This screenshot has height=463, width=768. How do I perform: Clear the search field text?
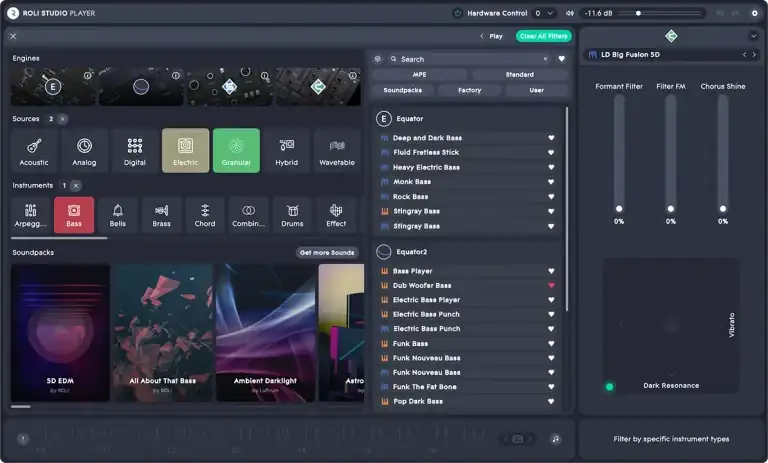point(545,59)
